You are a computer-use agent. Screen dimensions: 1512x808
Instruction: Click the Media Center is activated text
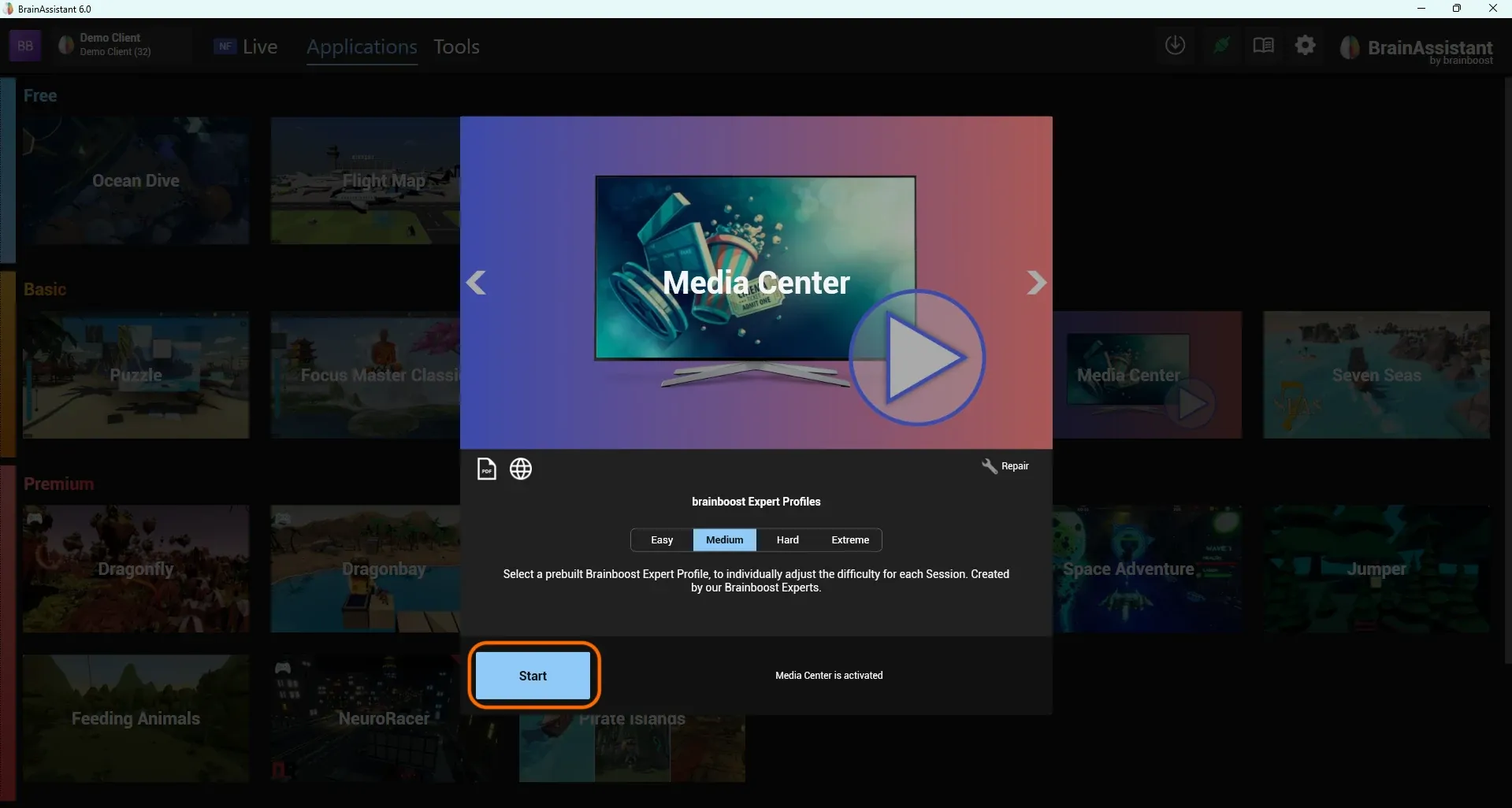829,676
